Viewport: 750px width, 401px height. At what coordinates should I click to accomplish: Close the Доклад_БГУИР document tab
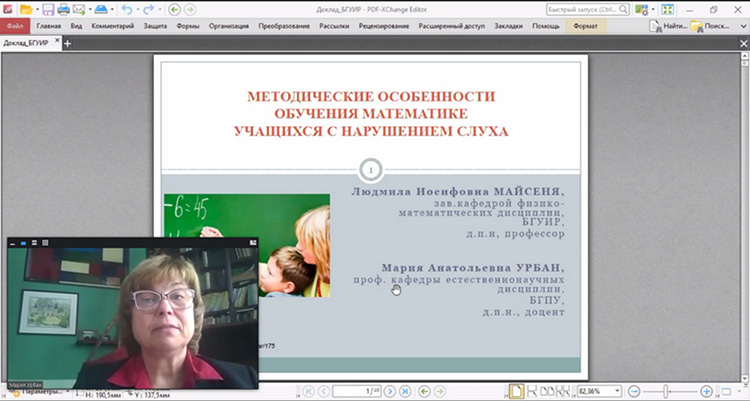pos(57,41)
